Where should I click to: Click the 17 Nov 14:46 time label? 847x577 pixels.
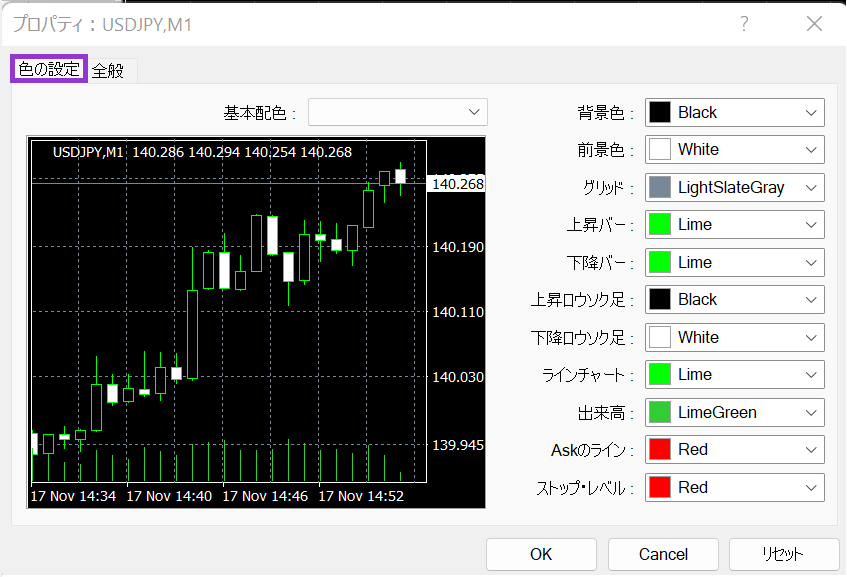point(265,496)
